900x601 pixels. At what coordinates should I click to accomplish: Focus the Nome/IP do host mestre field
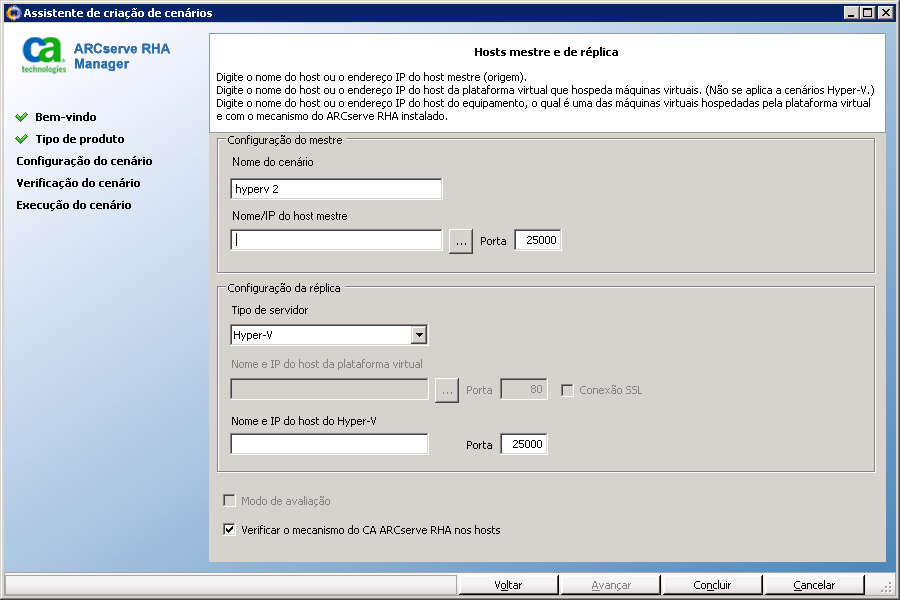[336, 240]
